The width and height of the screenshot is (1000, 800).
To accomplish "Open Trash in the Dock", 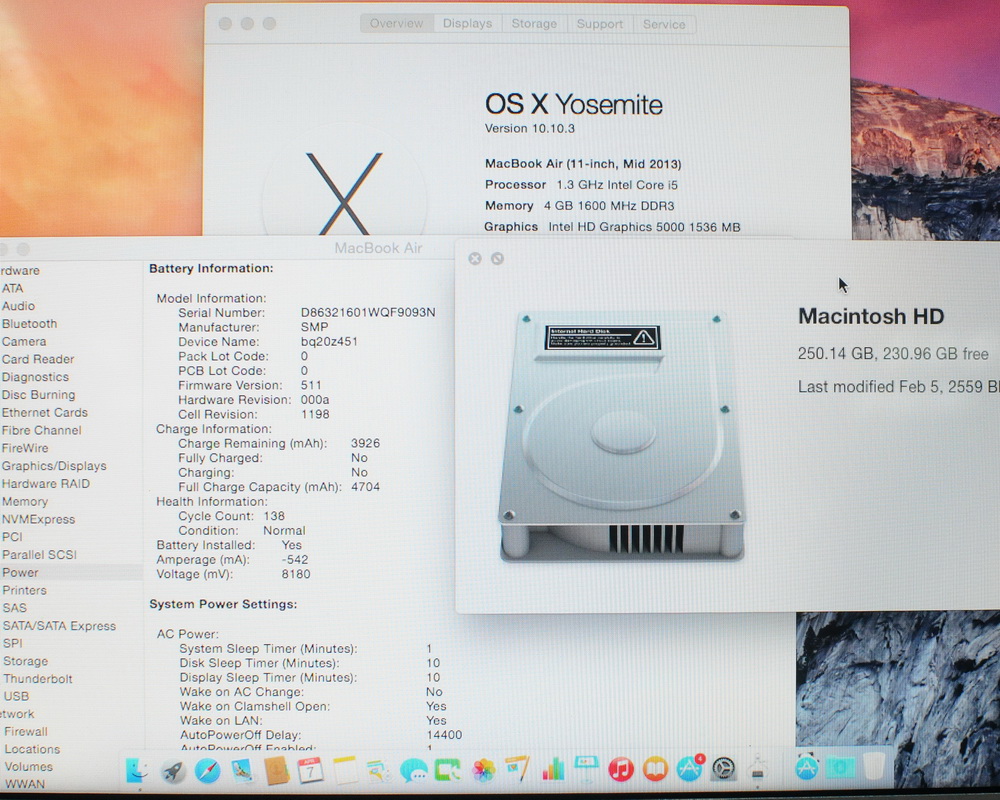I will [x=875, y=766].
